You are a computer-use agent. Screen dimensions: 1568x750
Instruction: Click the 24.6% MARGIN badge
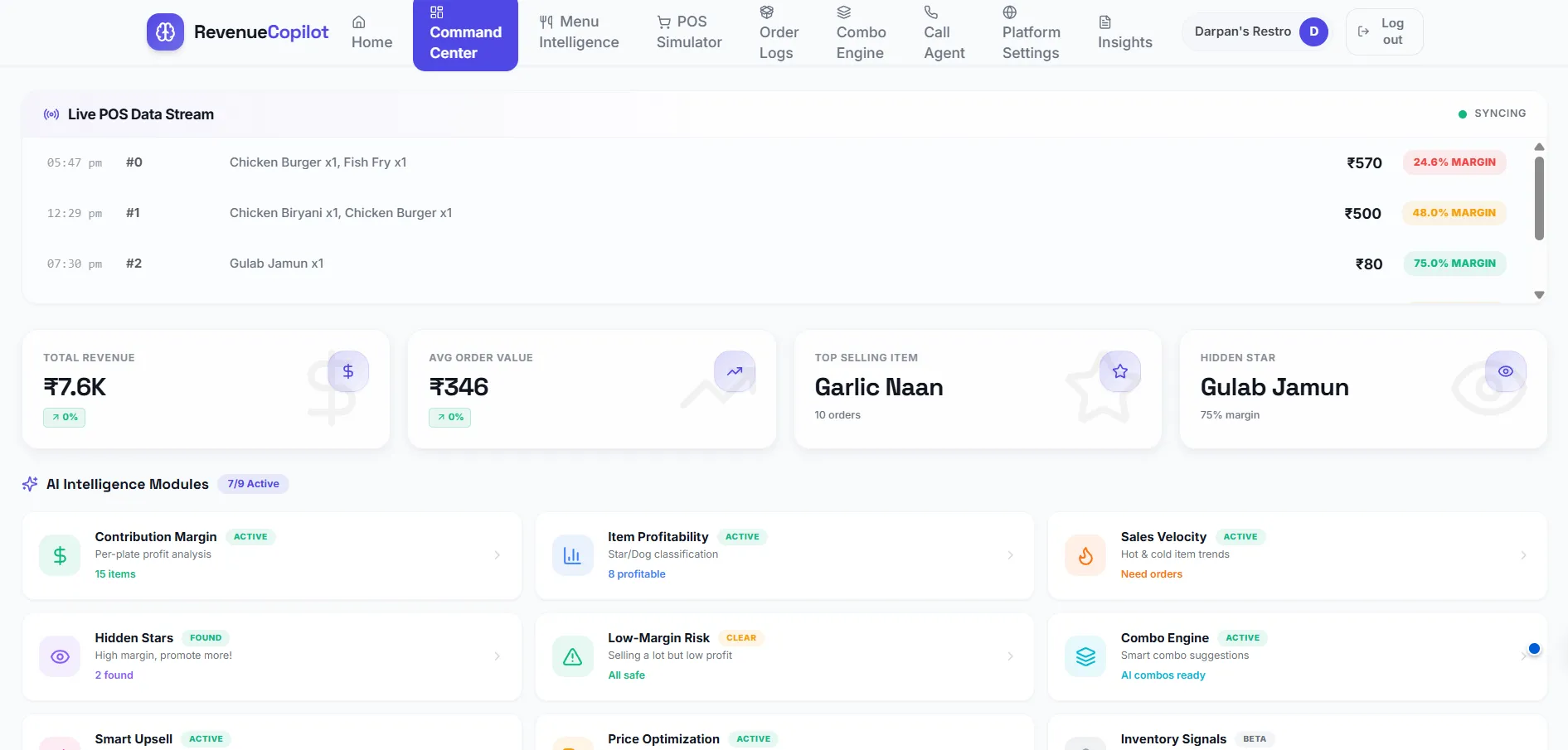coord(1454,162)
